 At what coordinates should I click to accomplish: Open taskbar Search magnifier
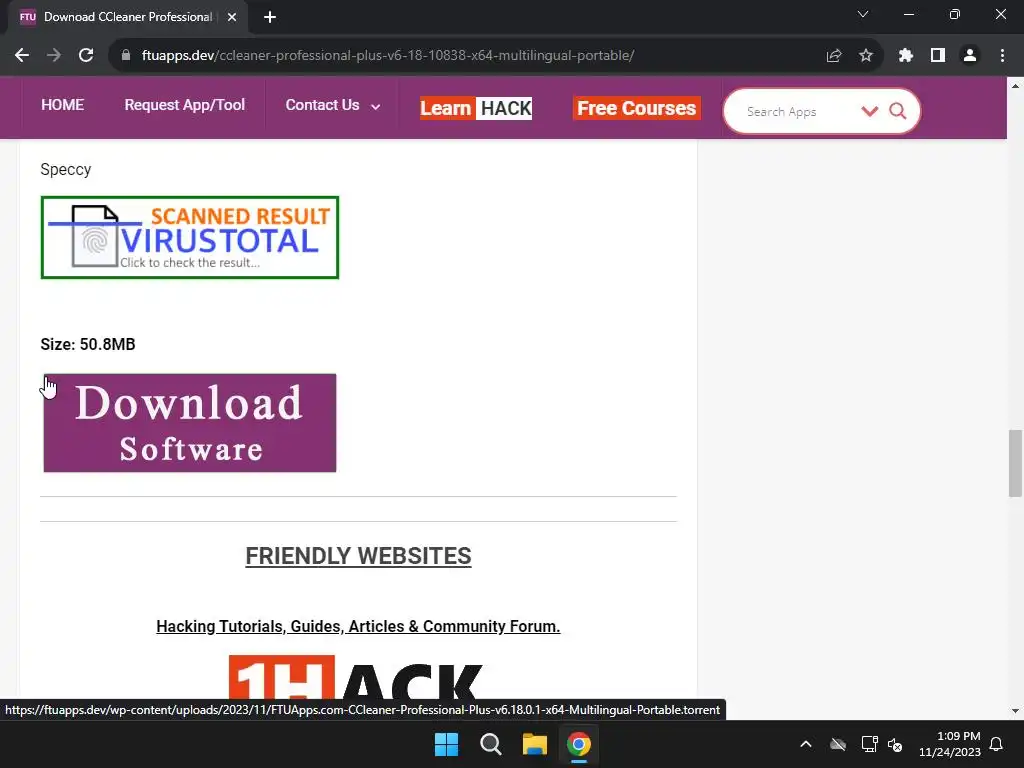(x=490, y=744)
